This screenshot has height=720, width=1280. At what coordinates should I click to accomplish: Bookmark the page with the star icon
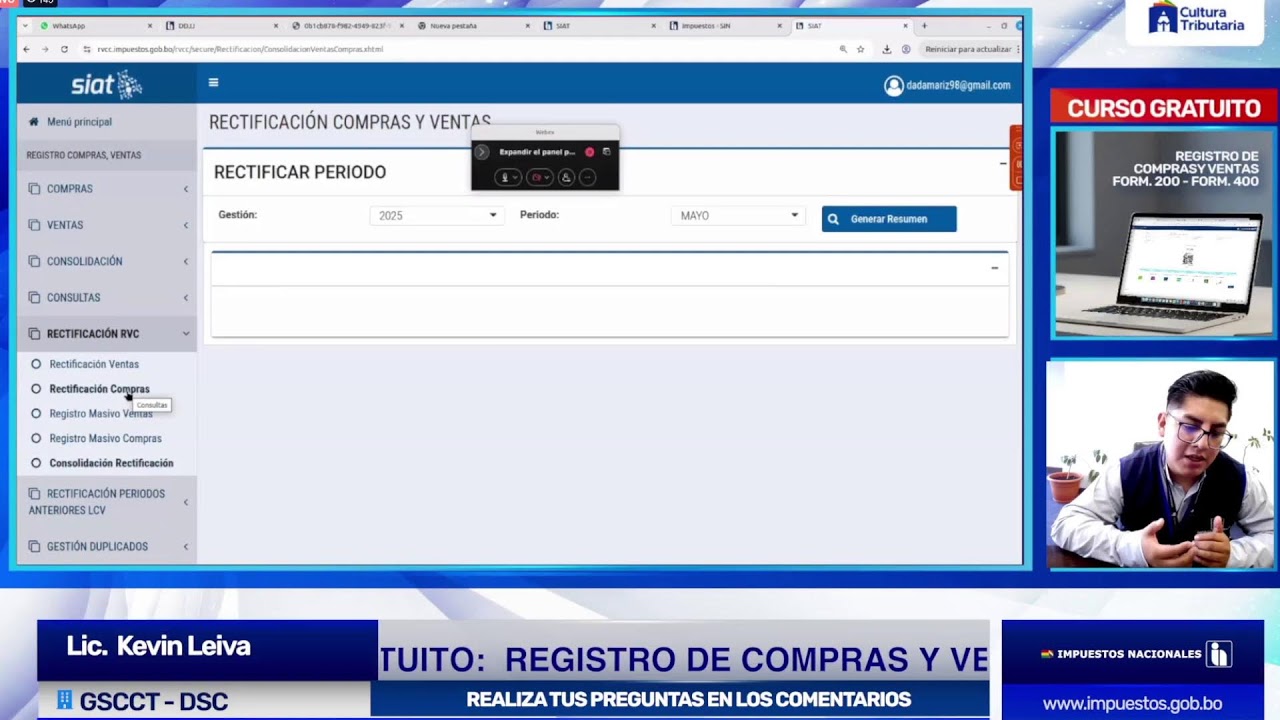pyautogui.click(x=860, y=49)
